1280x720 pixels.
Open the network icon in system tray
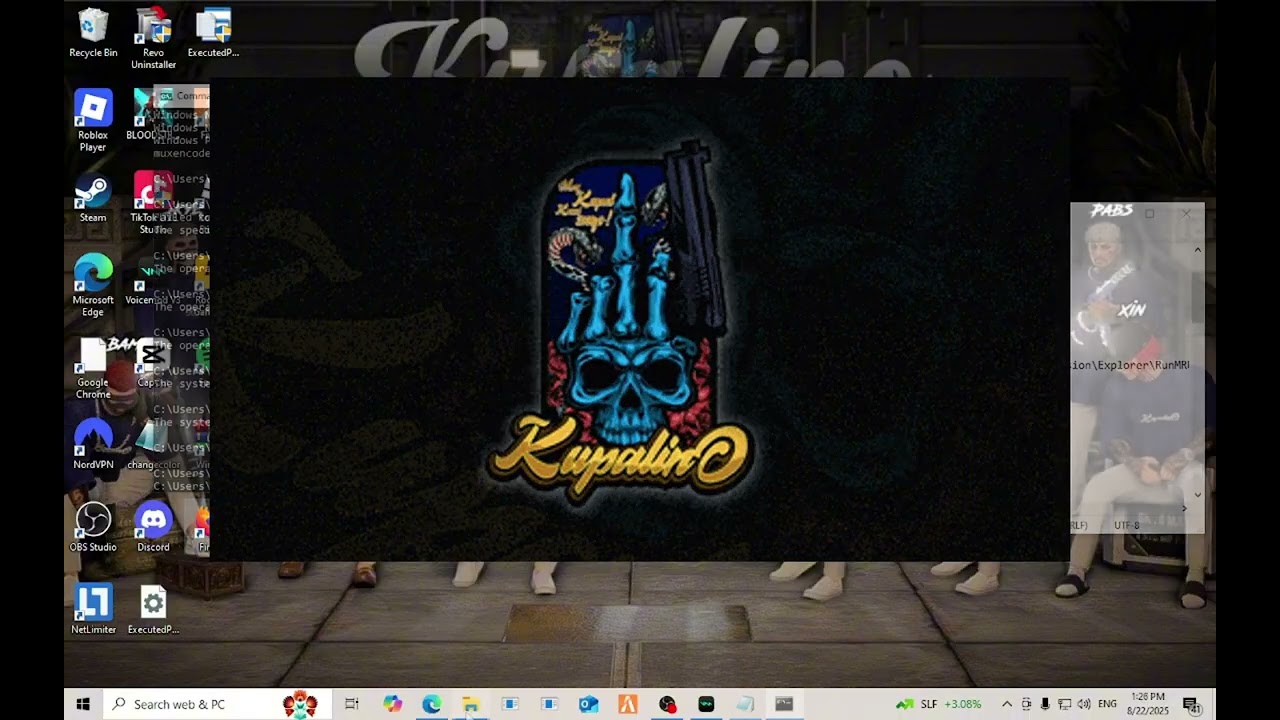click(1064, 704)
